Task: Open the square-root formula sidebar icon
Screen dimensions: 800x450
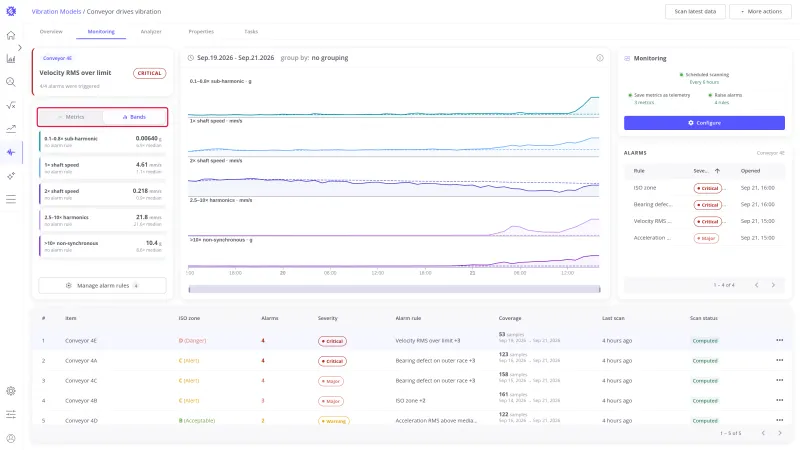Action: pos(11,105)
